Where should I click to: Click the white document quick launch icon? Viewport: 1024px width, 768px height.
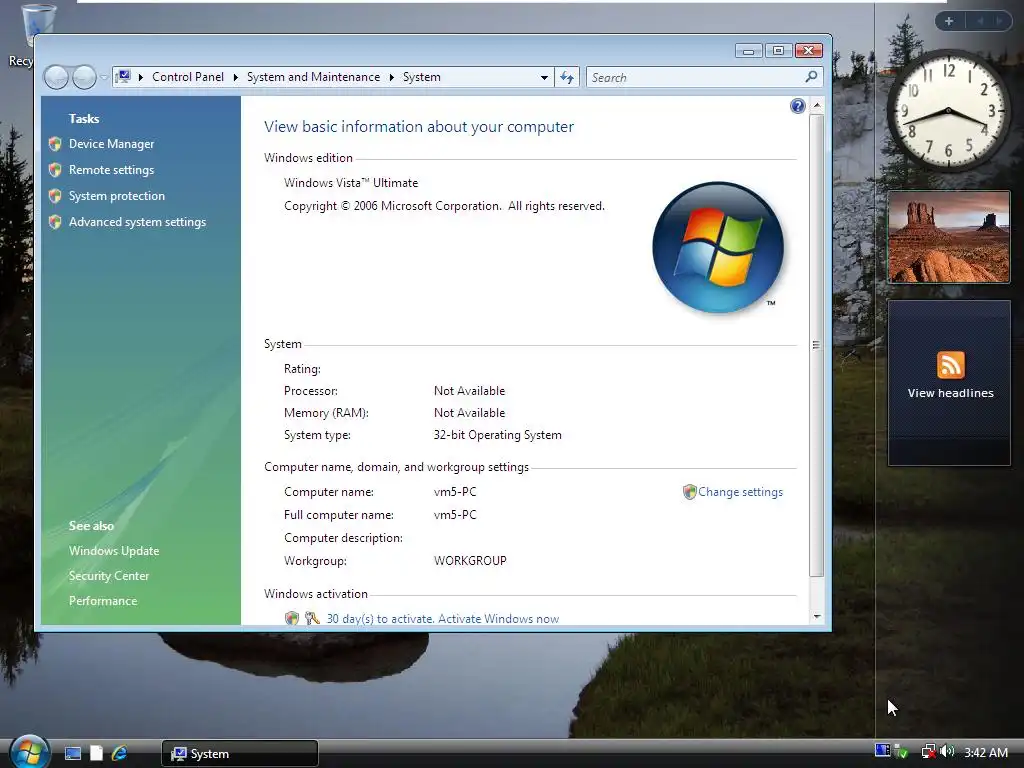[x=96, y=754]
